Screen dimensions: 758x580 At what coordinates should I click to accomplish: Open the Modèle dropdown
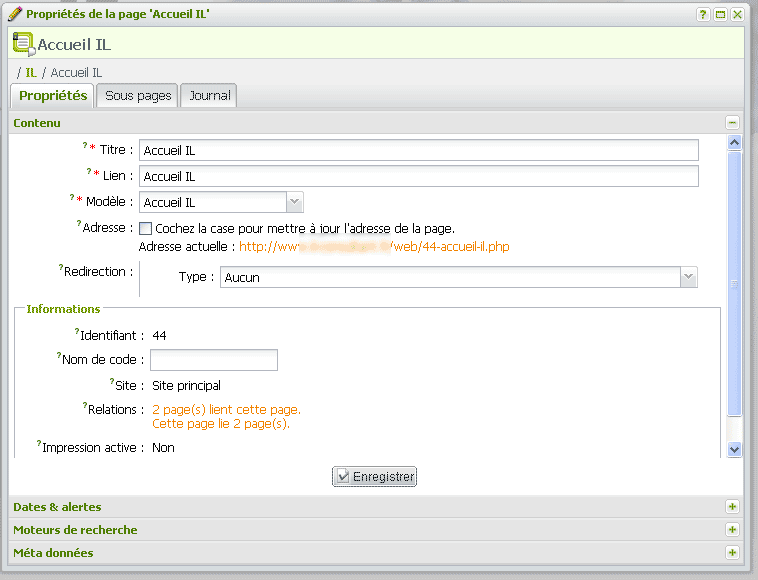294,202
